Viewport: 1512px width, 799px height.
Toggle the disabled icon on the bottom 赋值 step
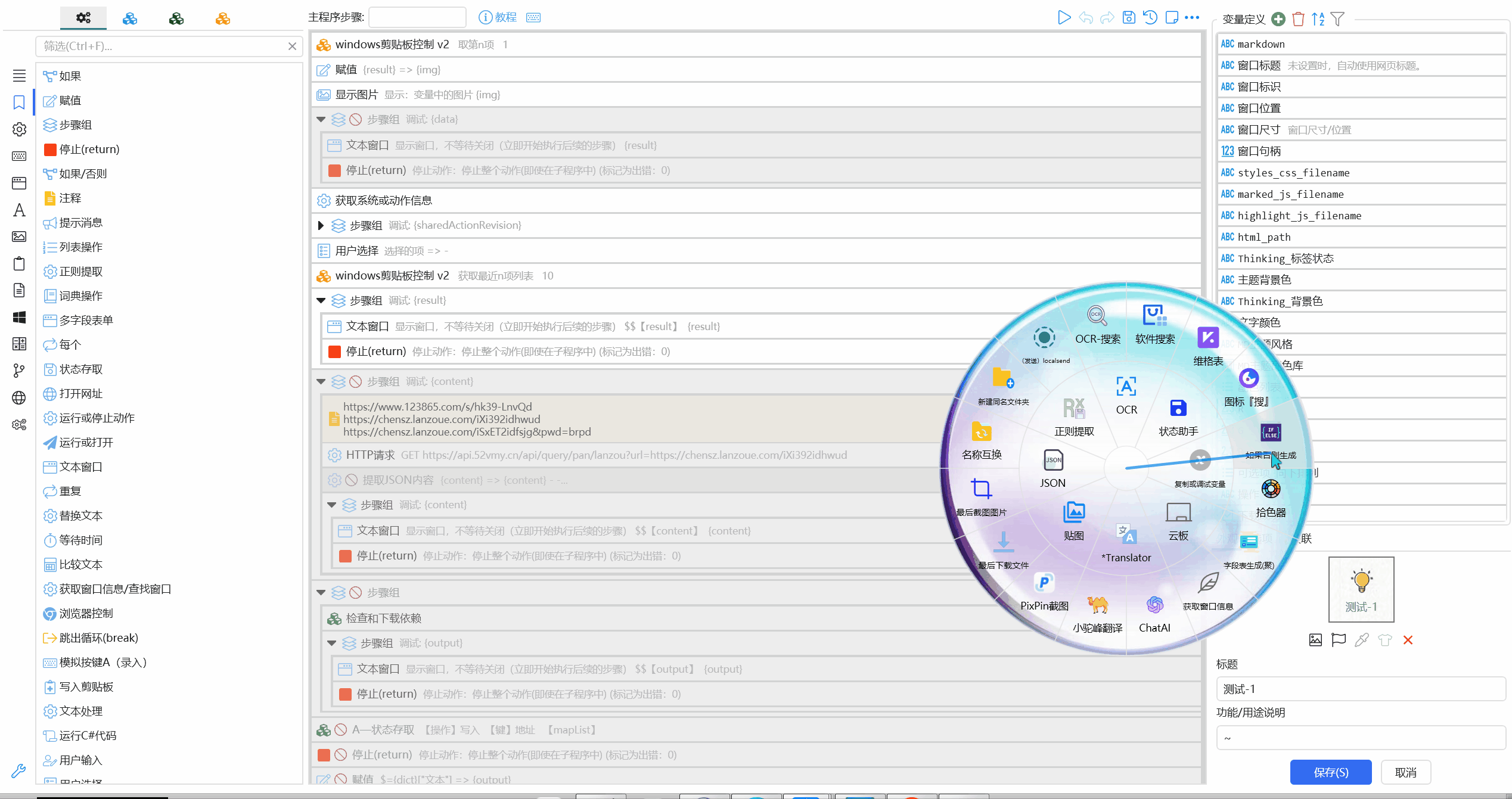click(x=341, y=779)
